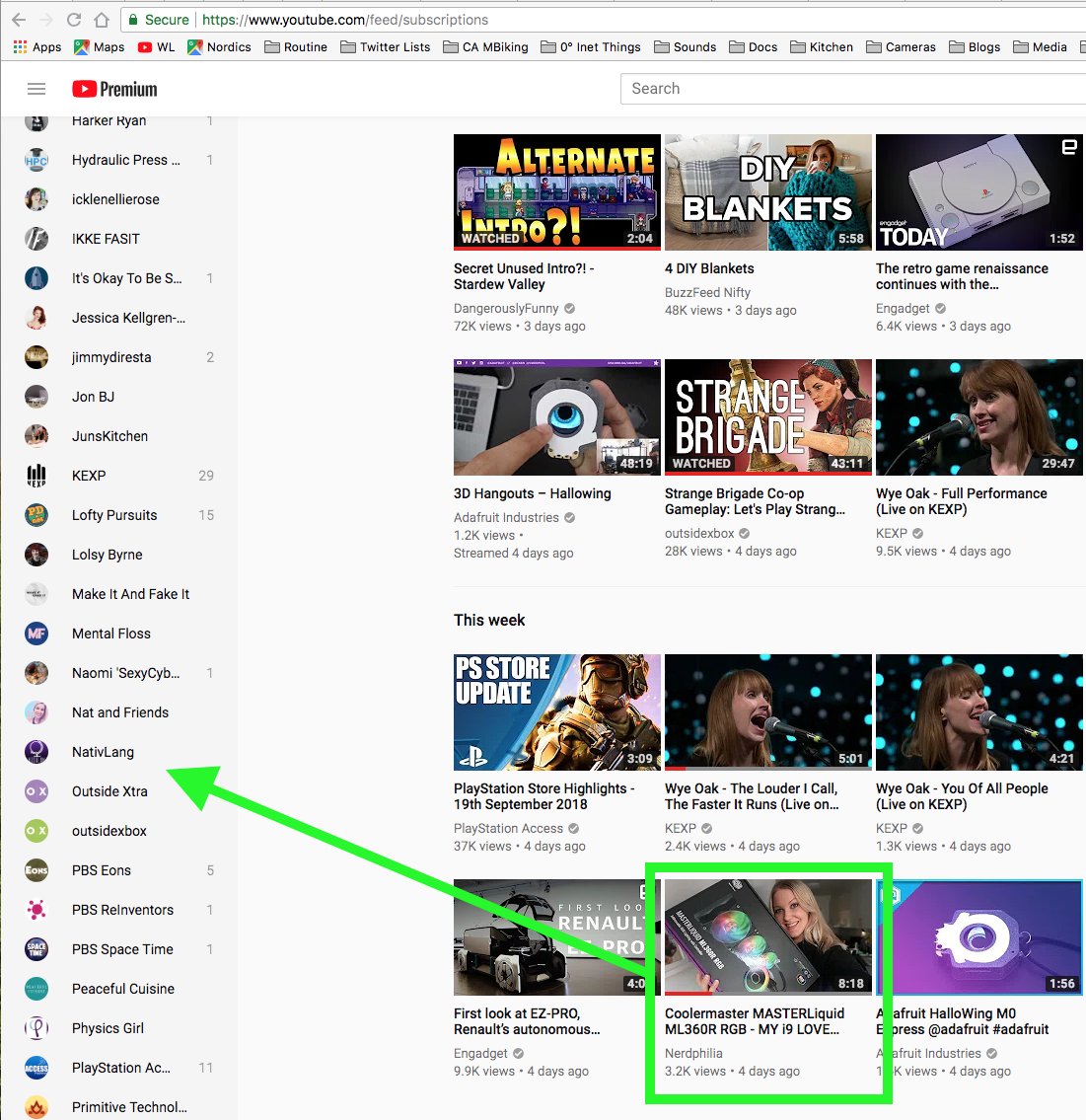
Task: Click NativLang channel avatar
Action: click(x=36, y=752)
